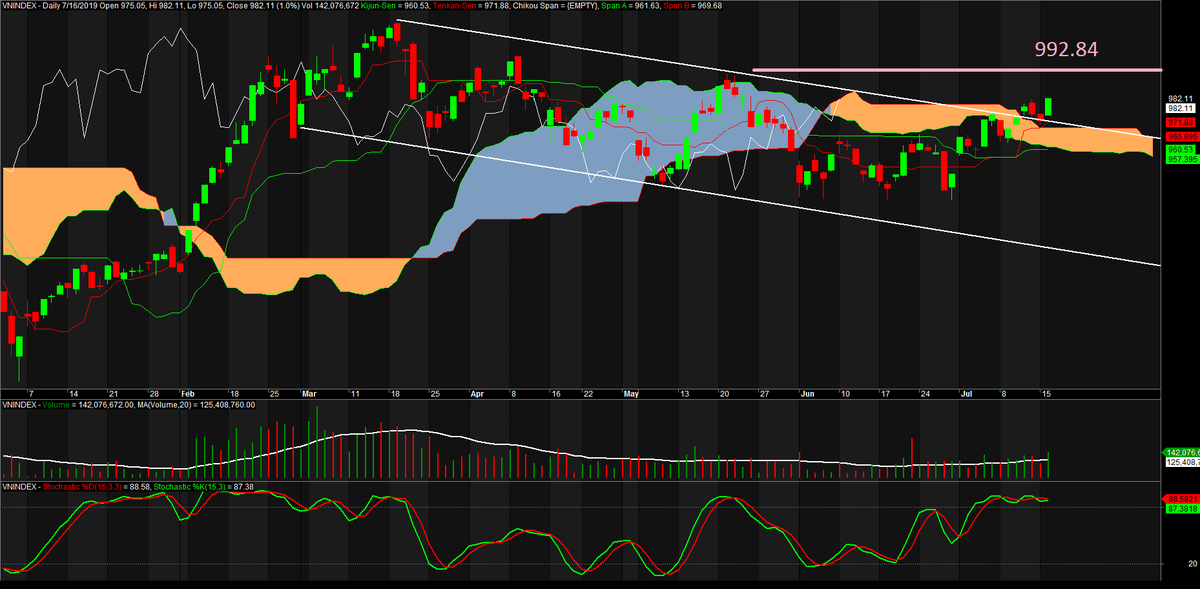Click the red 971.88 price axis tag
Image resolution: width=1200 pixels, height=589 pixels.
click(x=1180, y=121)
